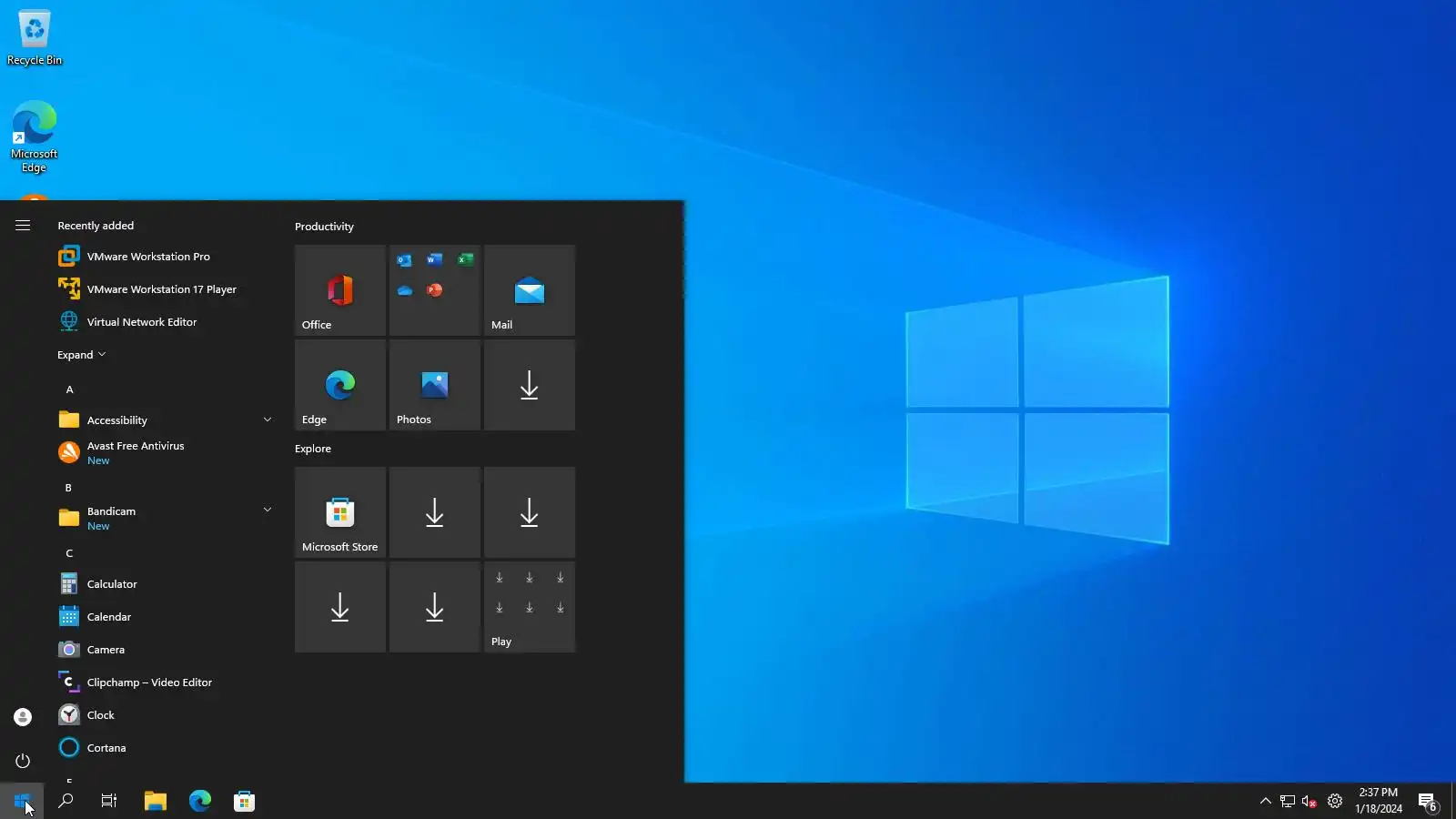
Task: Open the Mail tile
Action: tap(530, 290)
